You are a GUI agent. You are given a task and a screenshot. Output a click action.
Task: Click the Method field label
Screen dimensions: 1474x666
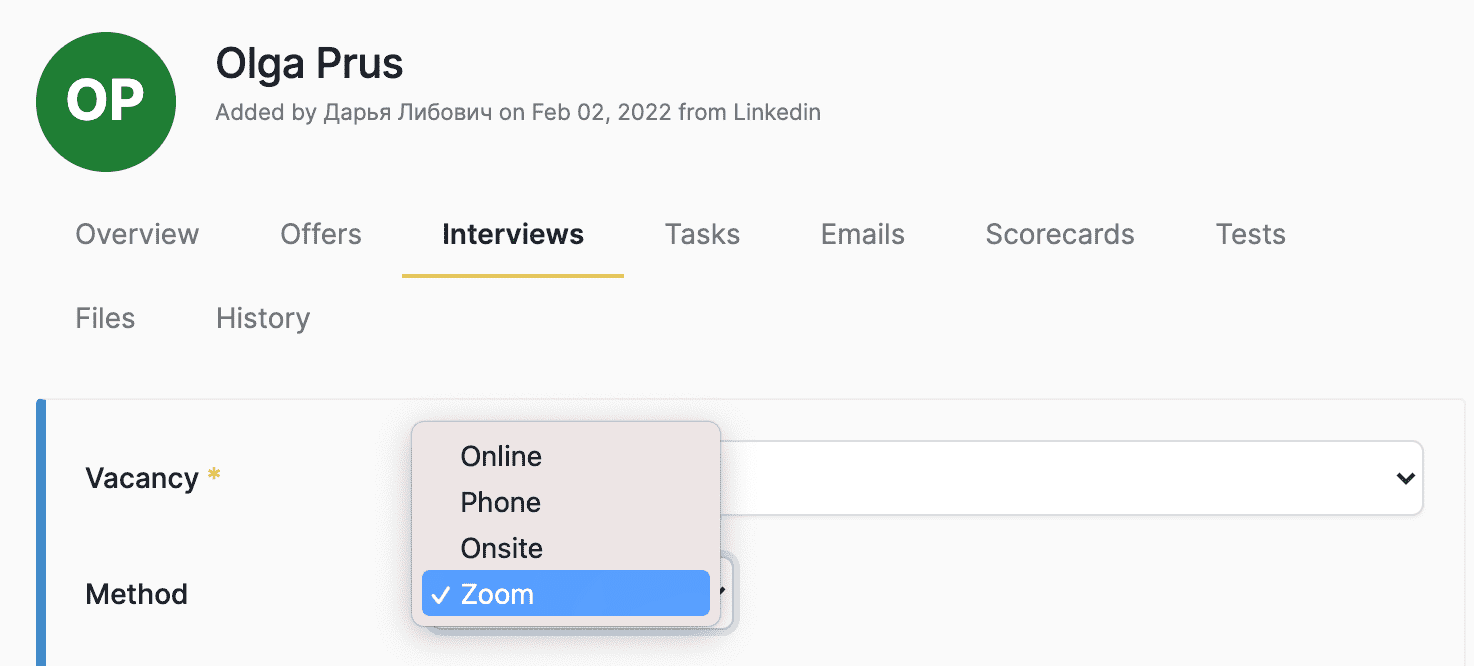click(137, 594)
